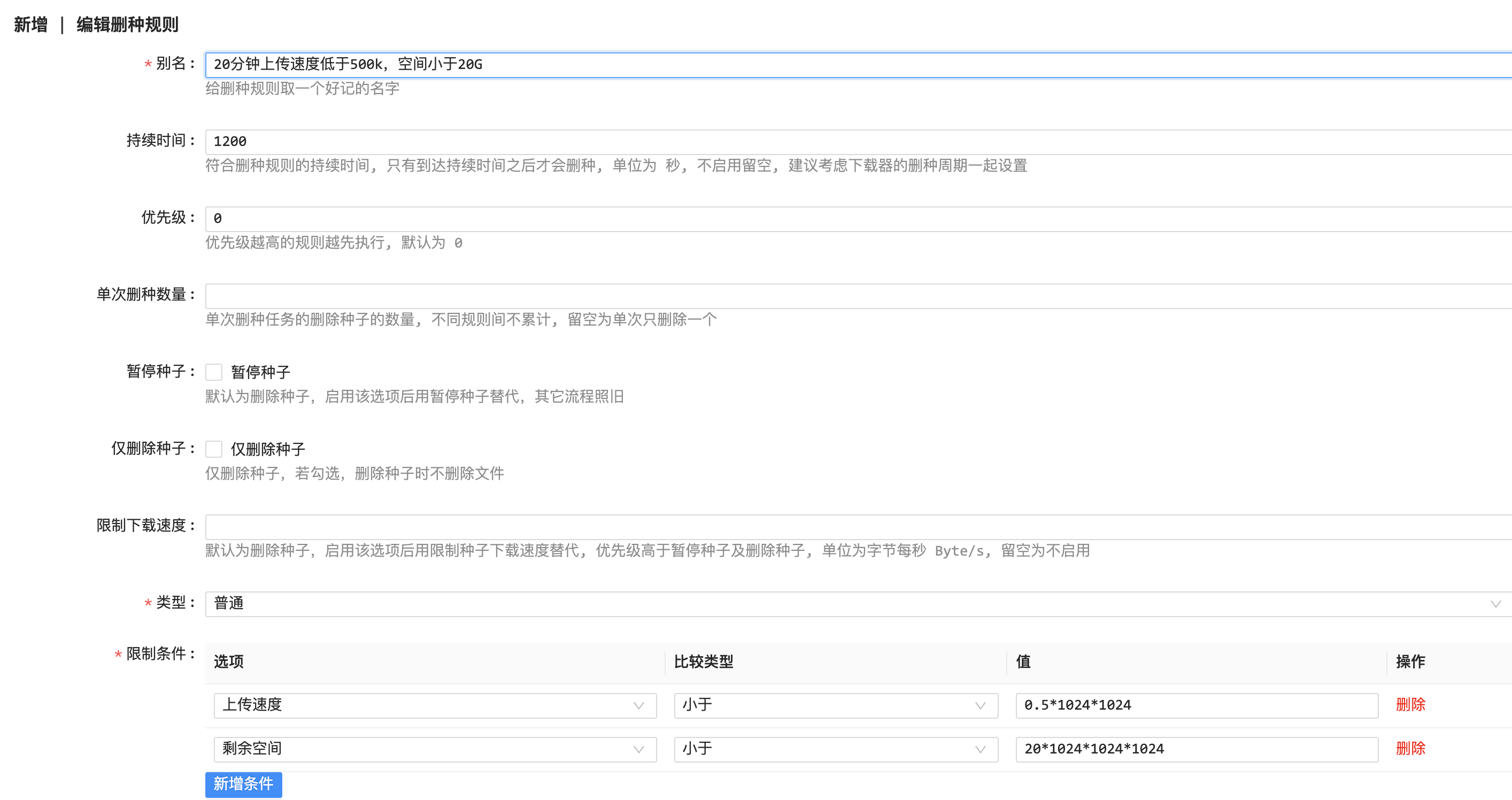Delete the 上传速度 condition row
The width and height of the screenshot is (1512, 800).
(x=1410, y=704)
